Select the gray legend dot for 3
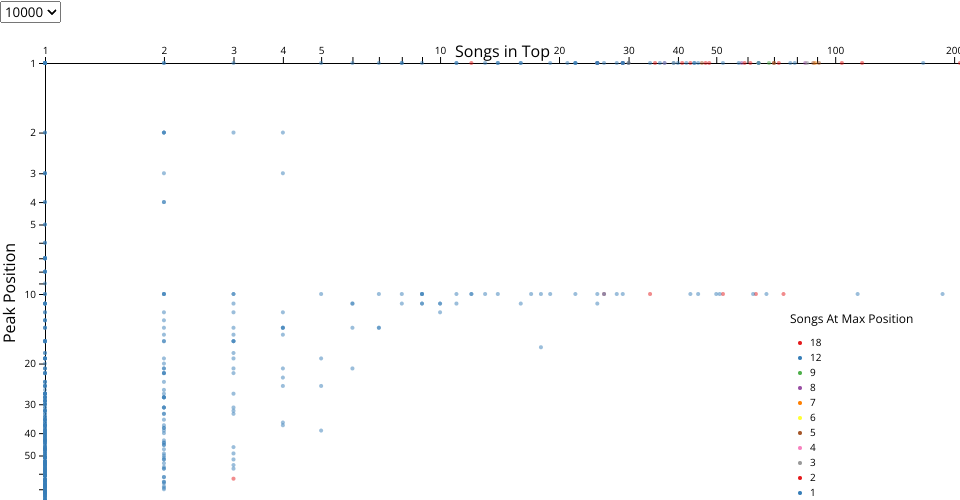This screenshot has width=960, height=500. pos(800,463)
